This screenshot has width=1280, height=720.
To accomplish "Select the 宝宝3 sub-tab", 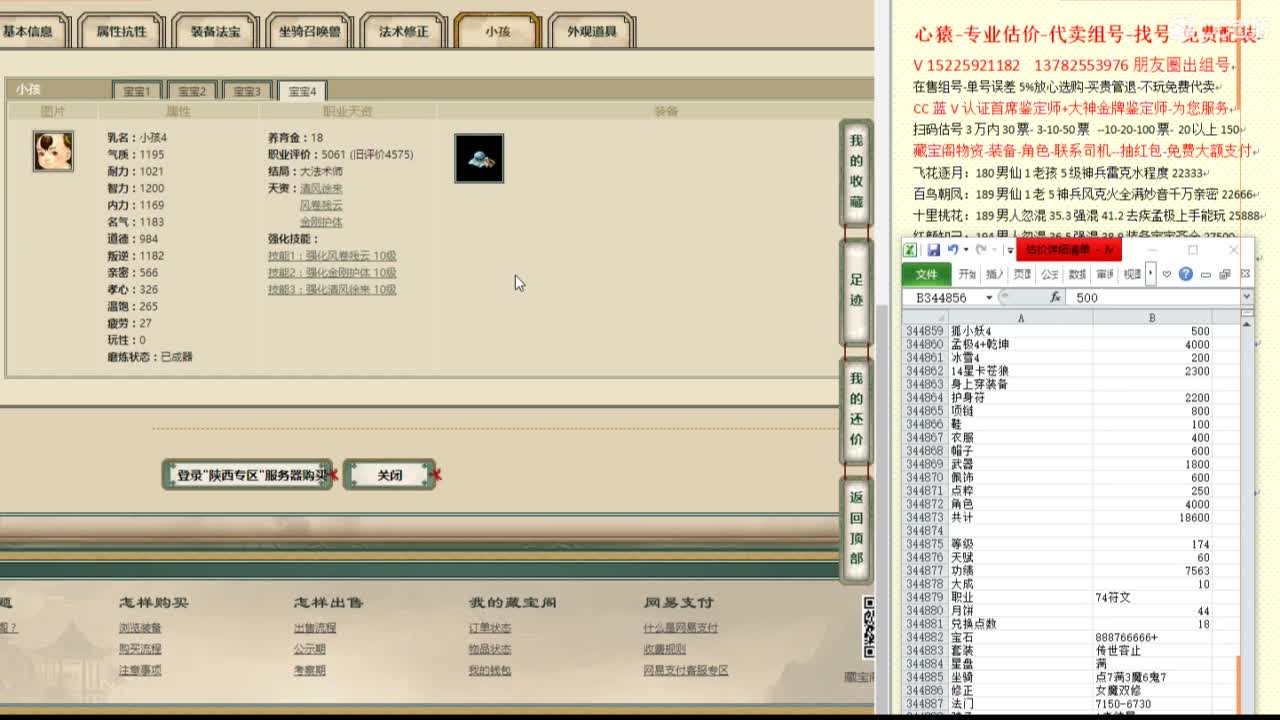I will click(x=247, y=90).
